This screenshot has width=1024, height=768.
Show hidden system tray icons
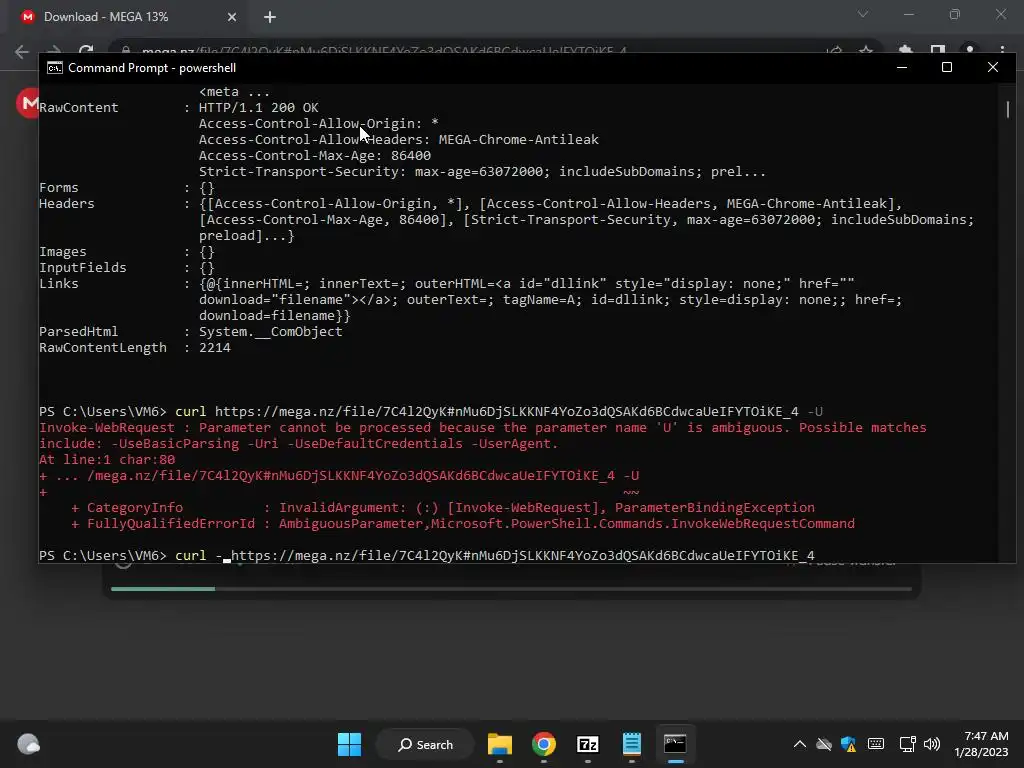(x=799, y=744)
